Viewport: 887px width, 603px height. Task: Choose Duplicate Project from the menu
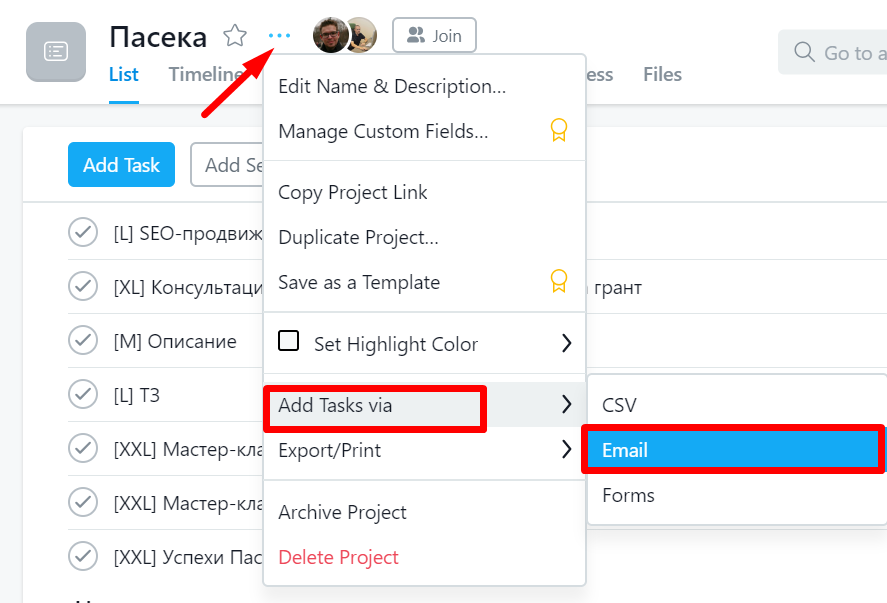(x=358, y=237)
